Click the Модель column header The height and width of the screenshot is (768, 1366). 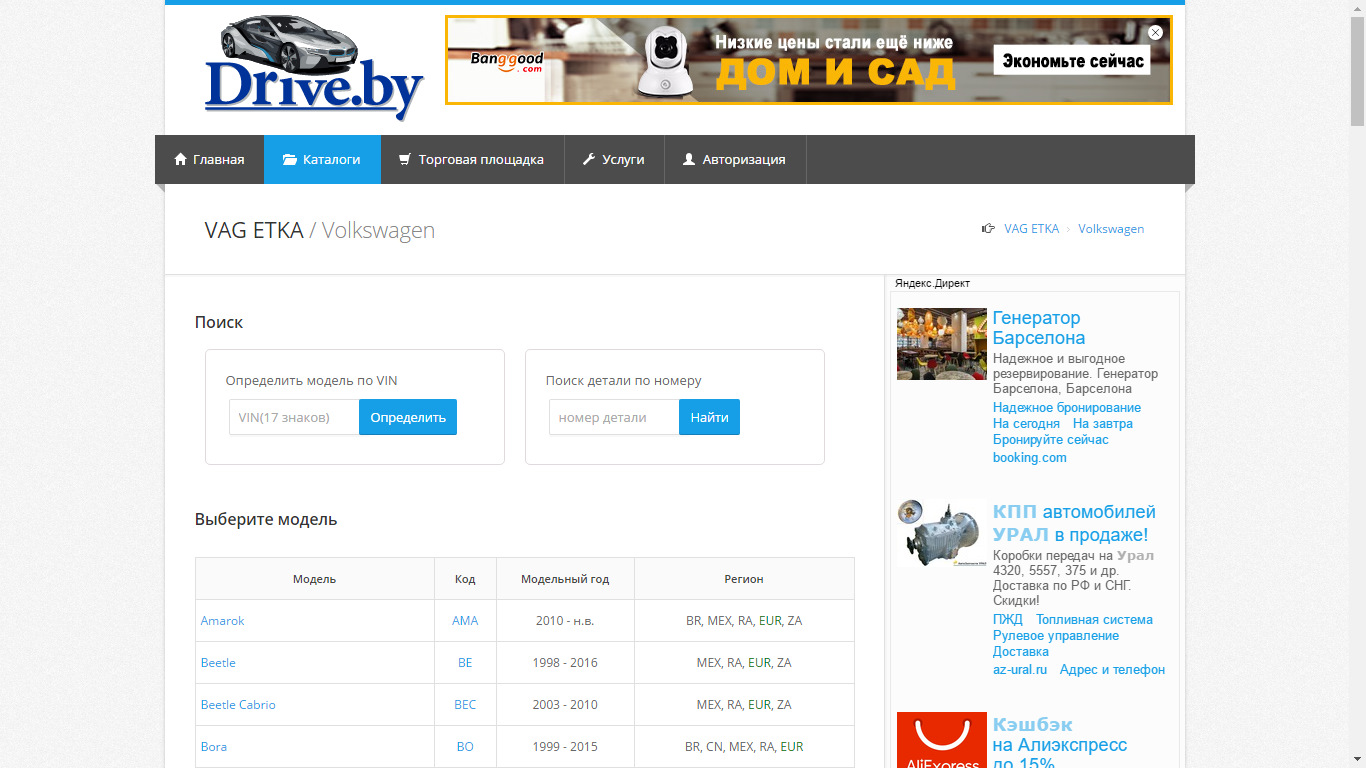tap(315, 579)
